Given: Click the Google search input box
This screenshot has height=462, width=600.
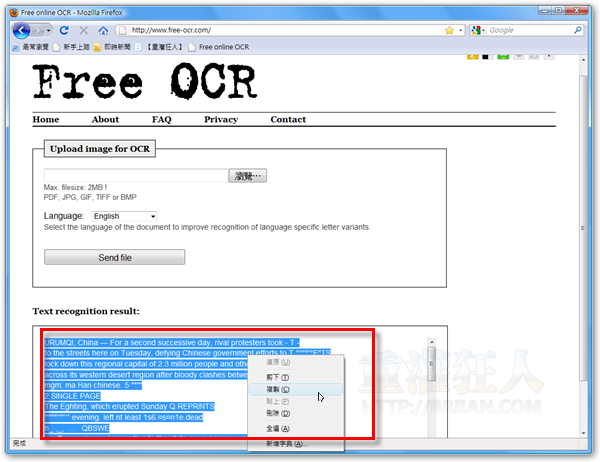Looking at the screenshot, I should pos(530,30).
